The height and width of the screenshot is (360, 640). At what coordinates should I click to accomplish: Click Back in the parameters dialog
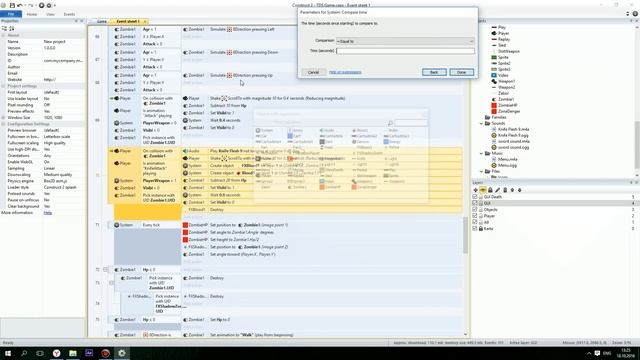pos(434,72)
